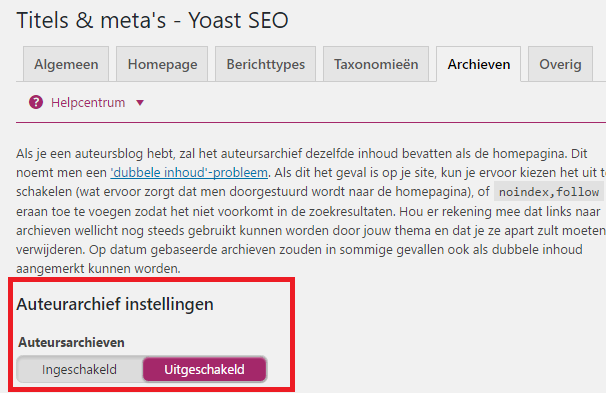Click the 'Yoast SEO' text in the title
The width and height of the screenshot is (606, 393).
tap(238, 20)
